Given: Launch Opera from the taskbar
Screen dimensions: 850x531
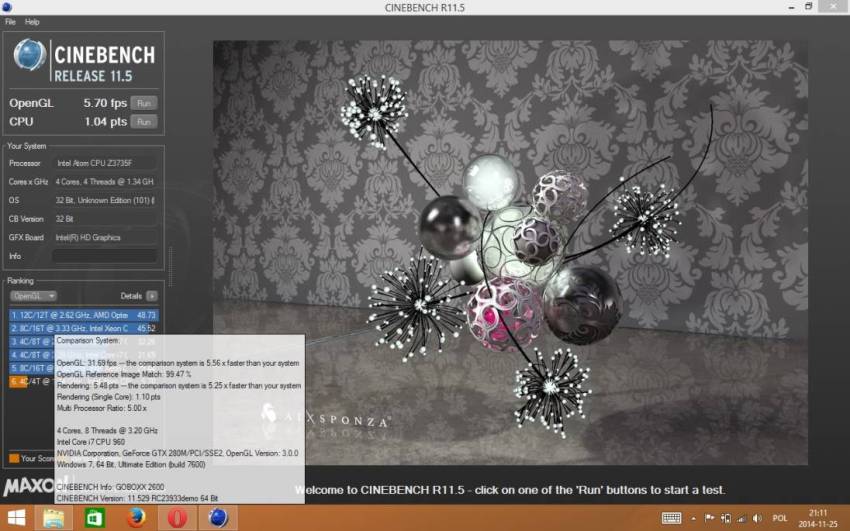Looking at the screenshot, I should tap(177, 518).
